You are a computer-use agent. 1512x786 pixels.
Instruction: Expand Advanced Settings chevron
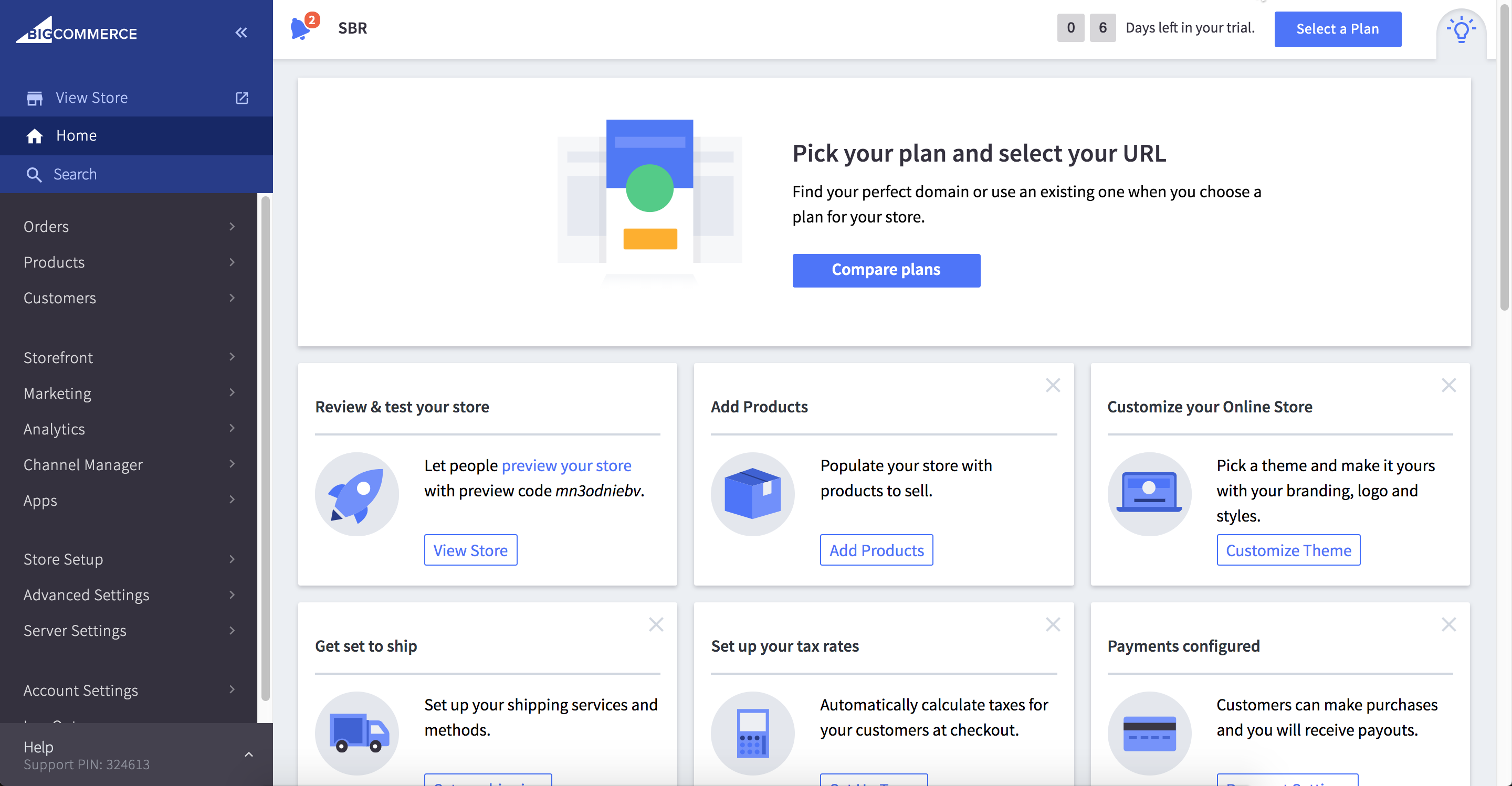(233, 596)
